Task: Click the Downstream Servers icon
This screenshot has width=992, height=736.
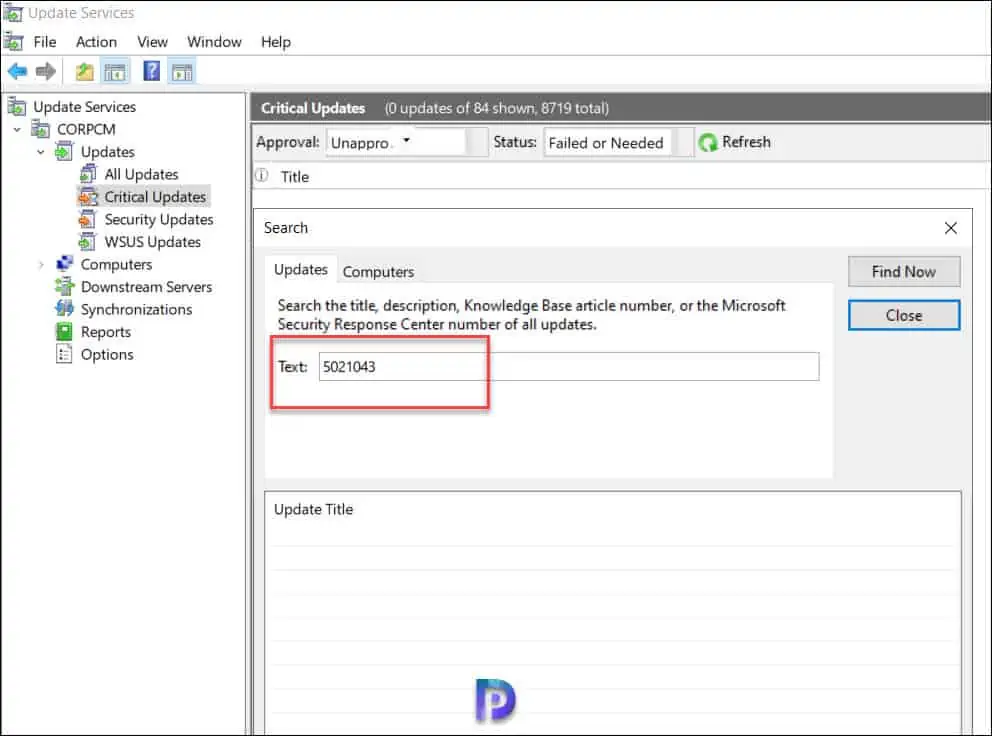Action: click(x=64, y=287)
